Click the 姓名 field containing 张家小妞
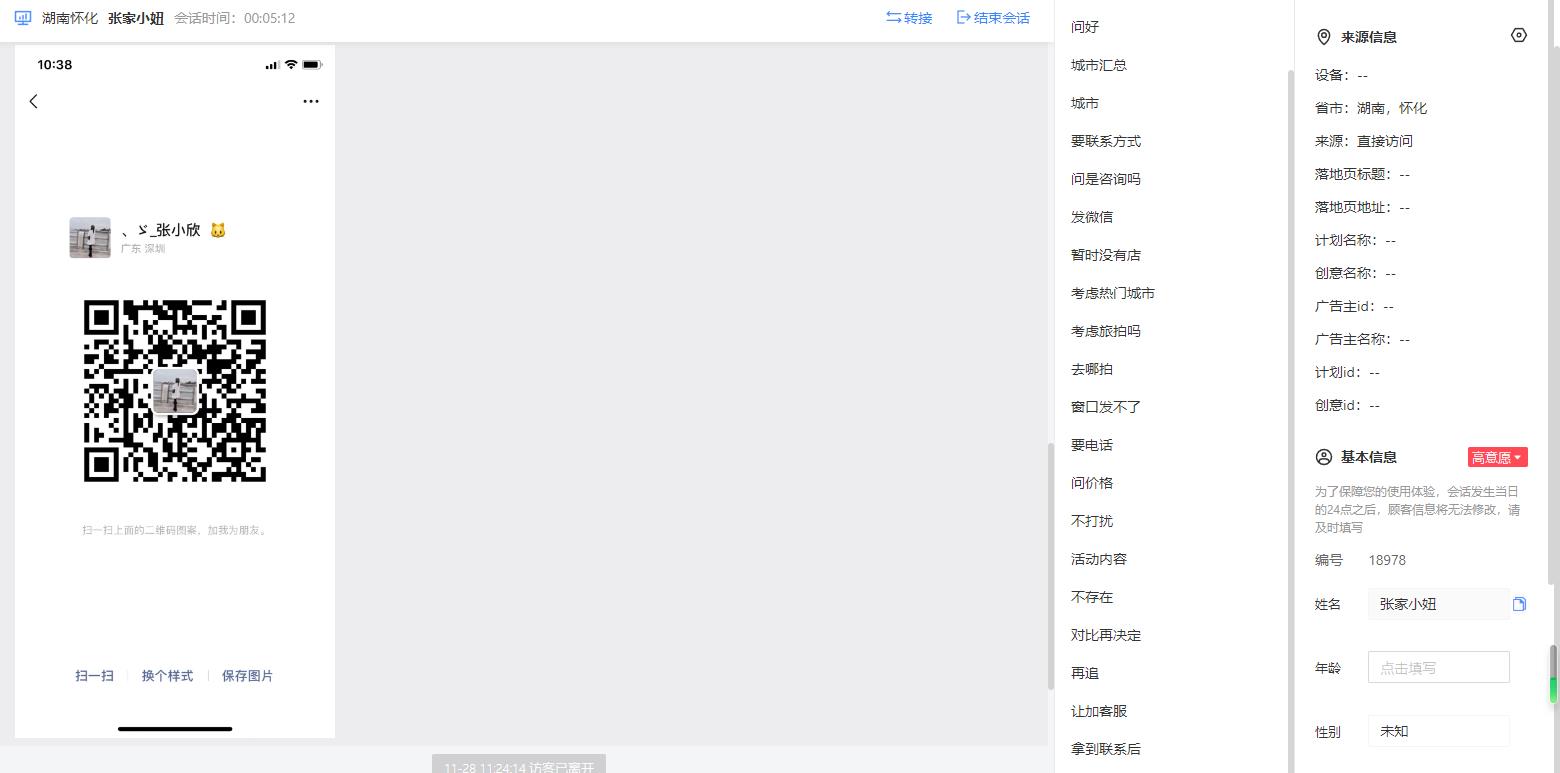Screen dimensions: 1560x773 click(1438, 604)
